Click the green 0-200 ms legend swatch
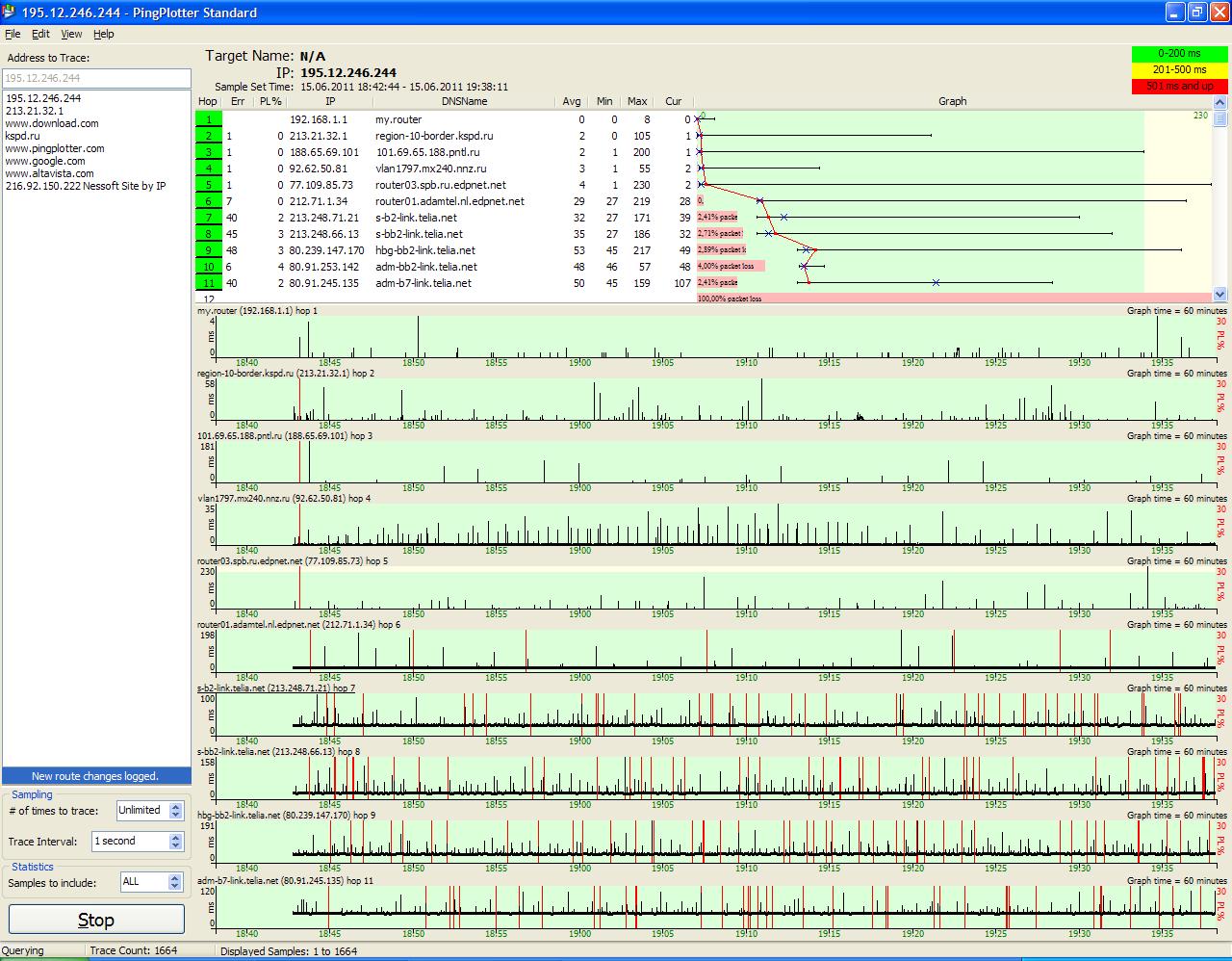The image size is (1232, 961). tap(1179, 54)
